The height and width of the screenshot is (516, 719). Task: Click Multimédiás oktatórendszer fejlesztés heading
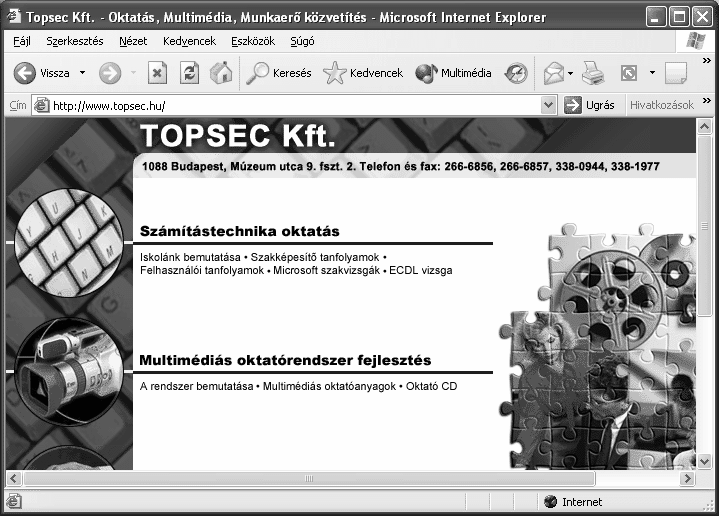285,360
